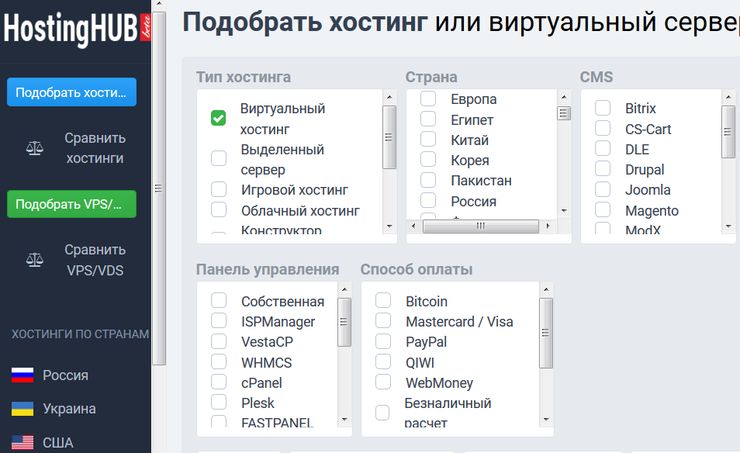The width and height of the screenshot is (740, 453).
Task: Click the Страна horizontal scrollbar thumb
Action: pyautogui.click(x=480, y=226)
